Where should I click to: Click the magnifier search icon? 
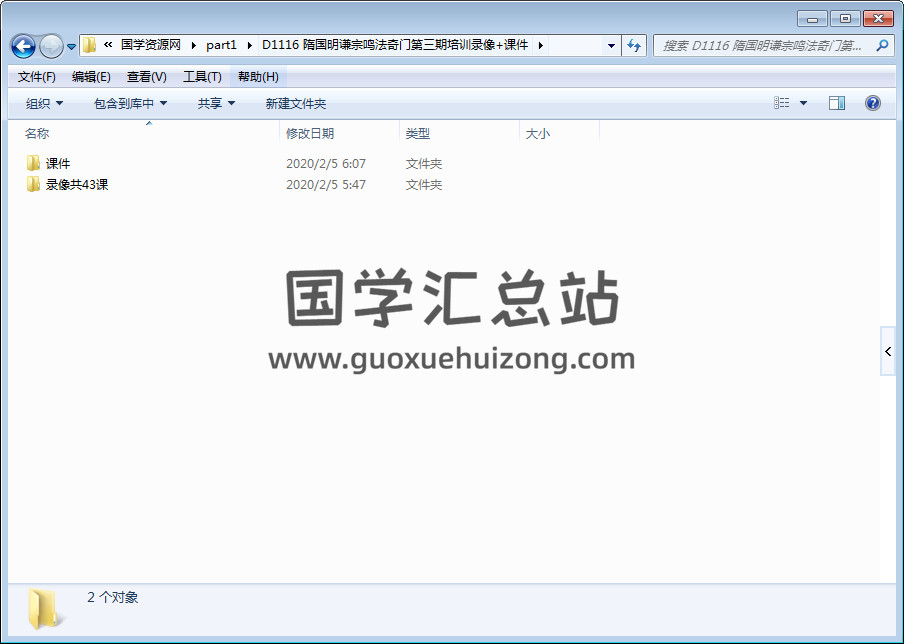[882, 45]
